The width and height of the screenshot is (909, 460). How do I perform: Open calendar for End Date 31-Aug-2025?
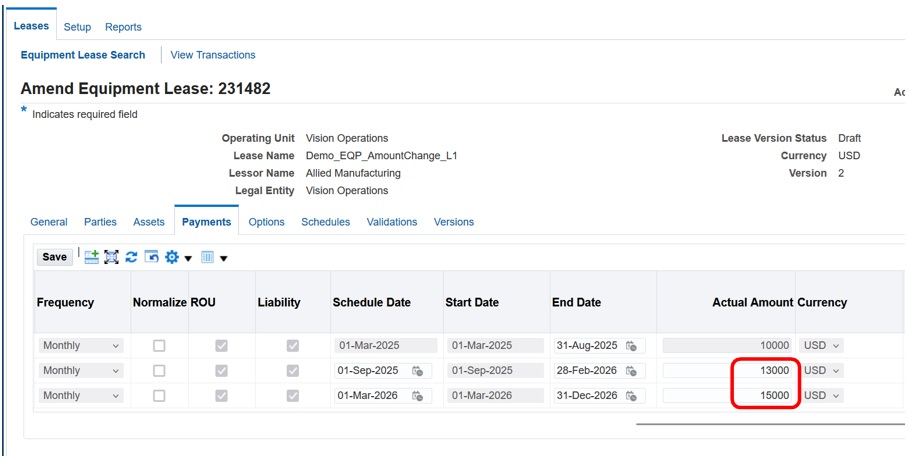[631, 346]
